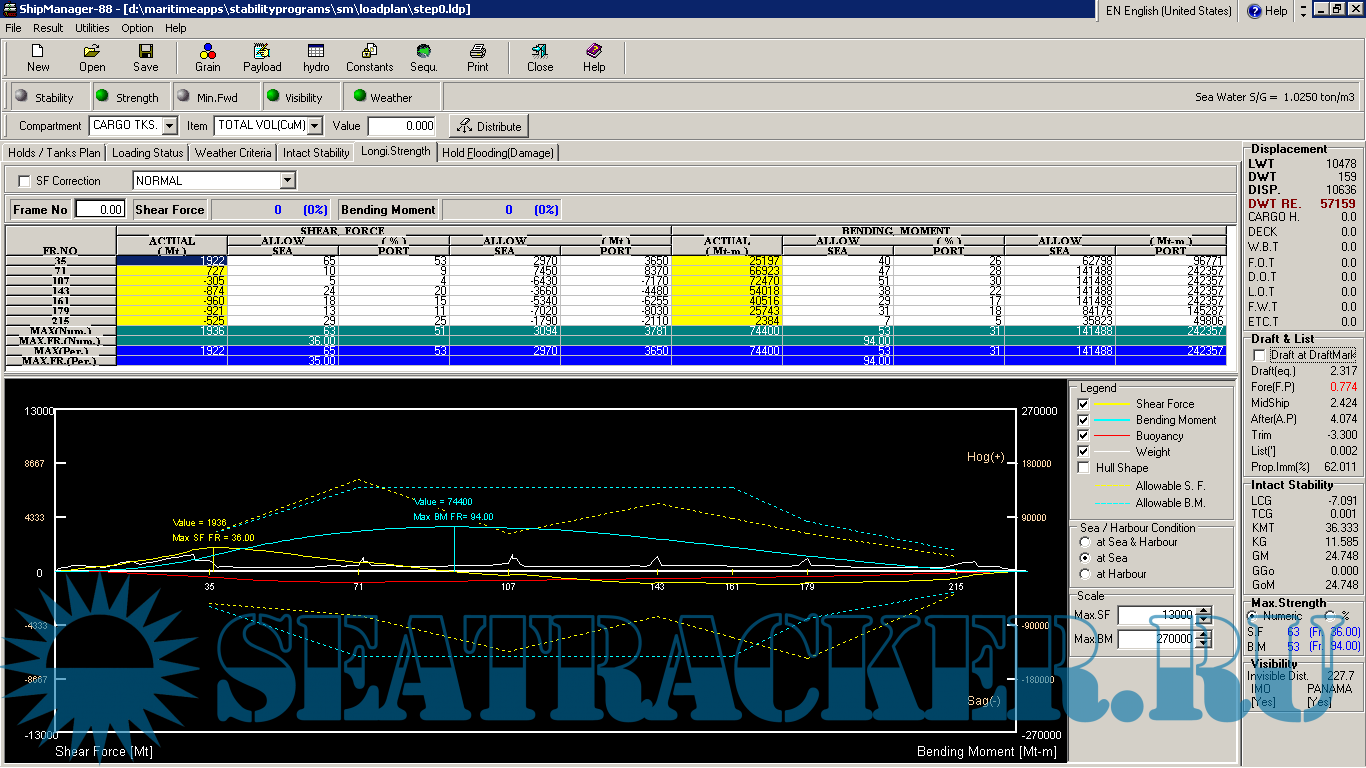Open the Sequ. tool icon
The height and width of the screenshot is (768, 1366).
424,57
